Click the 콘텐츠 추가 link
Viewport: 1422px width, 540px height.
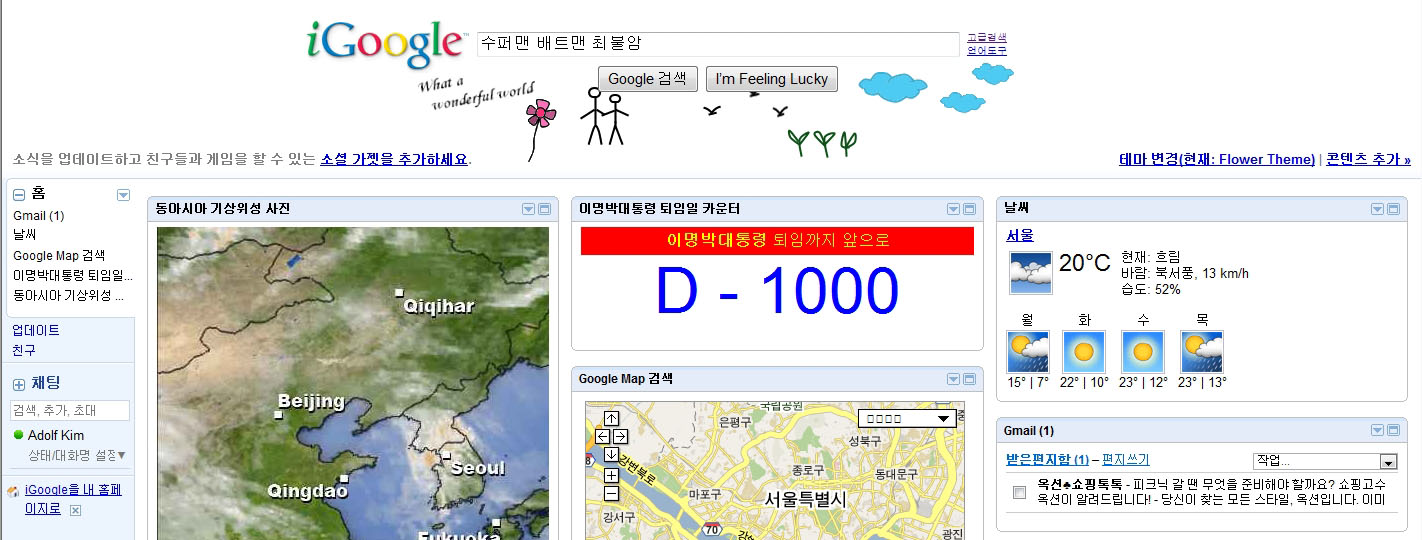click(x=1368, y=159)
